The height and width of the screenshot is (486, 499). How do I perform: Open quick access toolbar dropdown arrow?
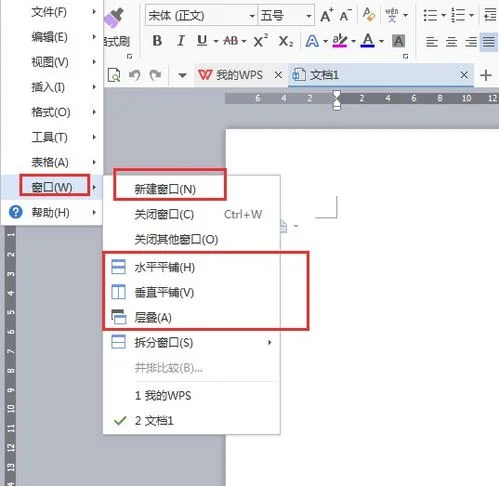click(x=182, y=75)
